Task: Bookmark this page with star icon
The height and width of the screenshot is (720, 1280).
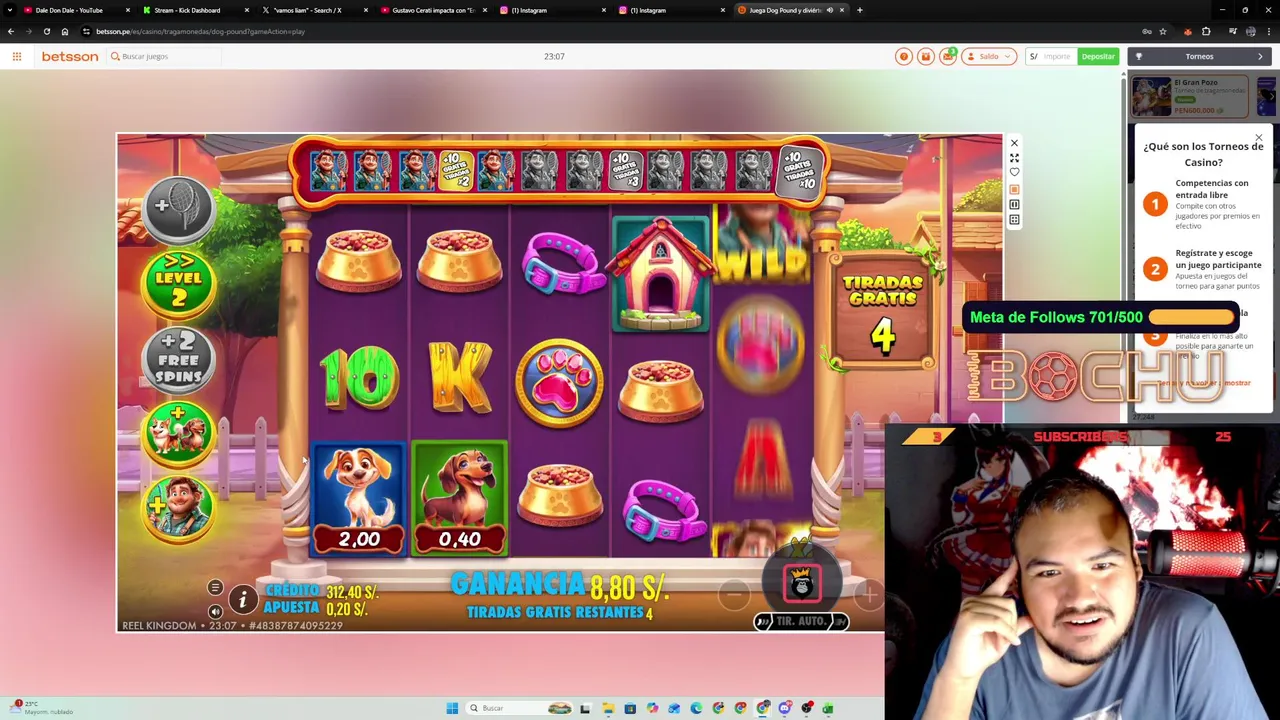Action: pyautogui.click(x=1162, y=31)
